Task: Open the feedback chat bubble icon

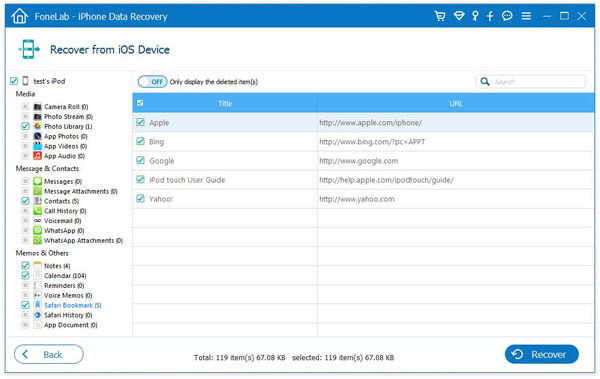Action: pos(507,16)
